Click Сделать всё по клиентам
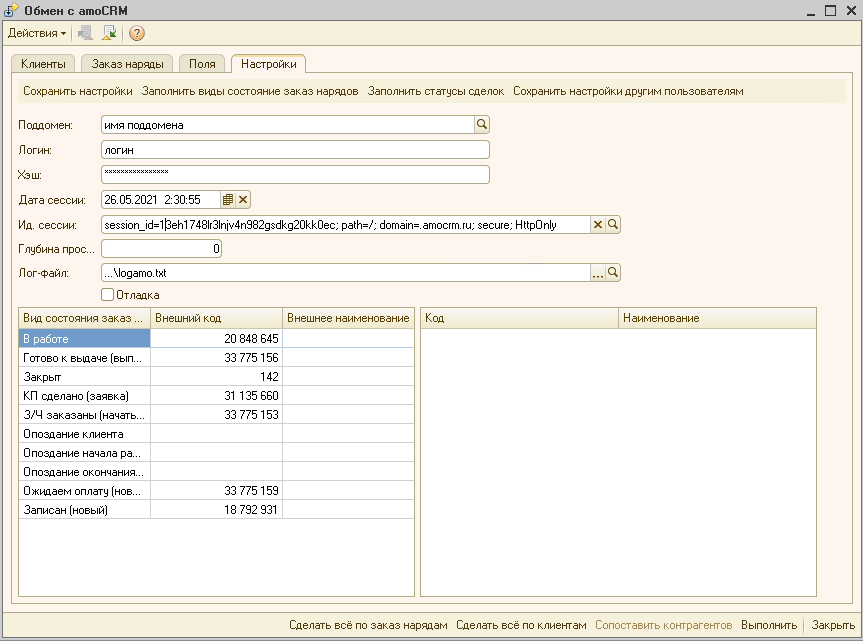The width and height of the screenshot is (863, 641). coord(521,625)
